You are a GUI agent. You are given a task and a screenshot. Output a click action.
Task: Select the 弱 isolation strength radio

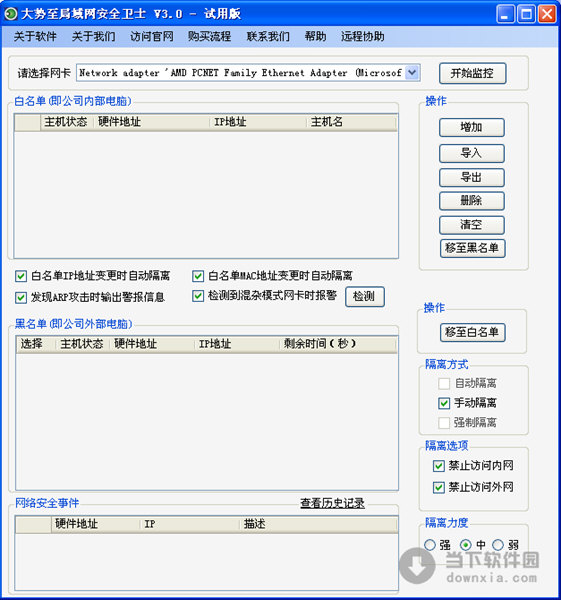click(x=498, y=545)
